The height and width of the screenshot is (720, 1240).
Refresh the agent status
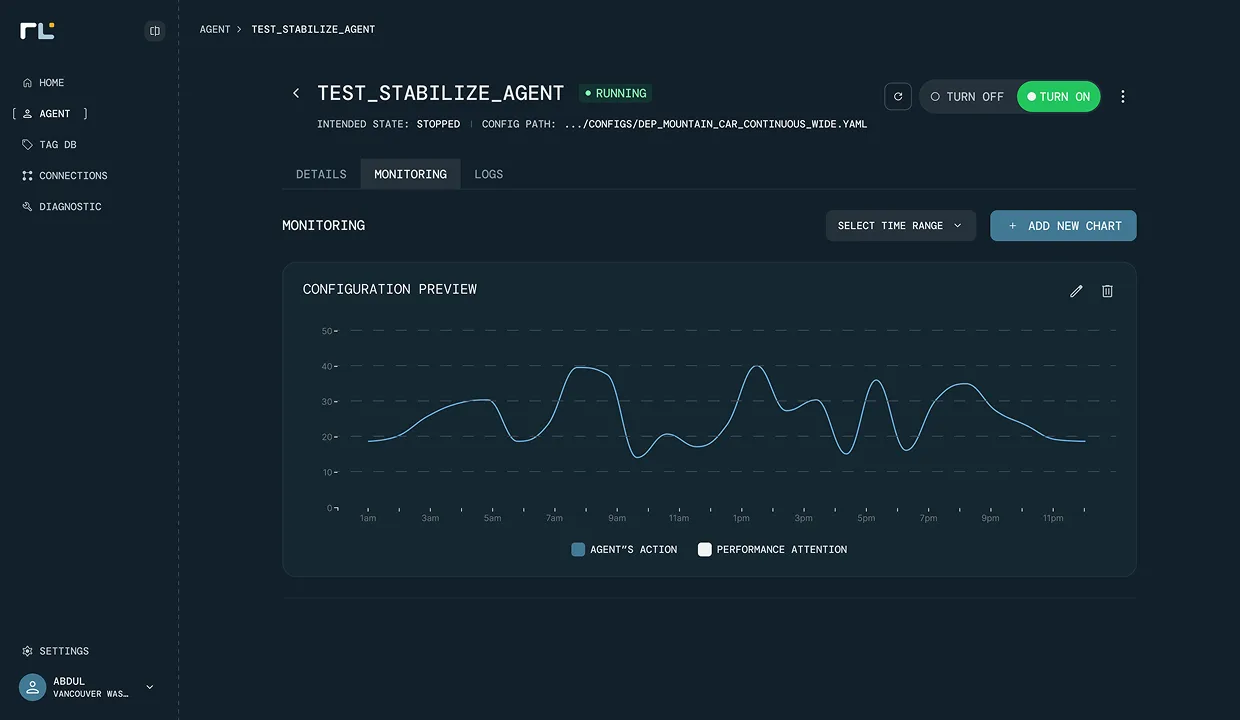[898, 96]
